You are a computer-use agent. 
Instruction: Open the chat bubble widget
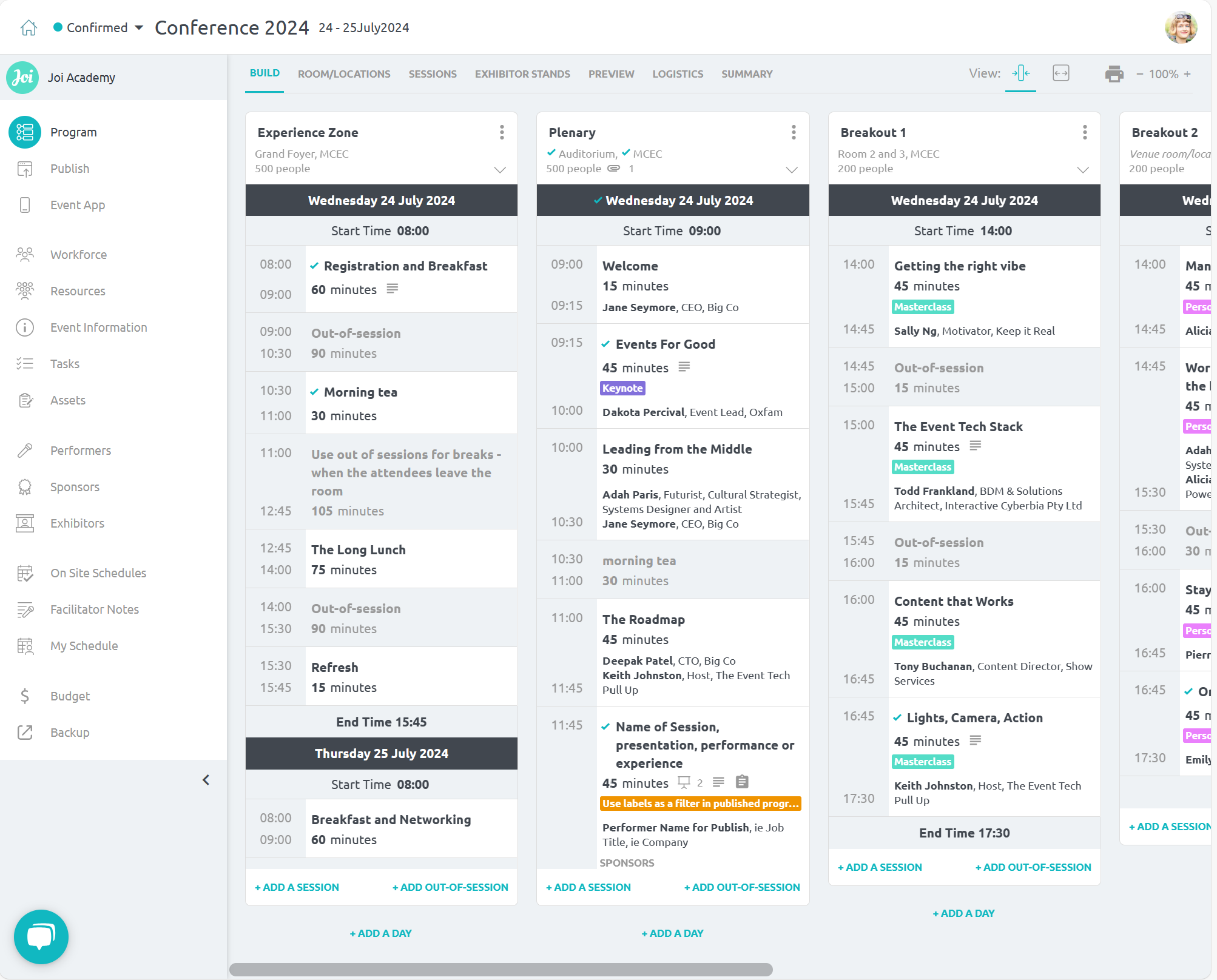(41, 937)
